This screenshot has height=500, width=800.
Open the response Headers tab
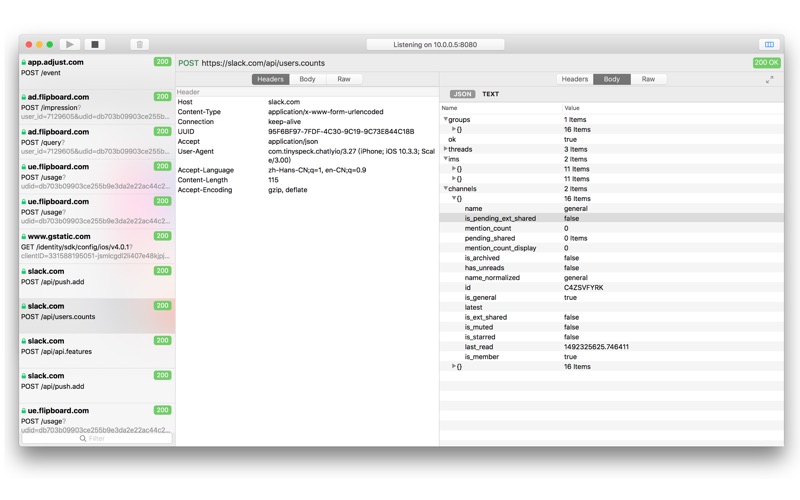575,79
